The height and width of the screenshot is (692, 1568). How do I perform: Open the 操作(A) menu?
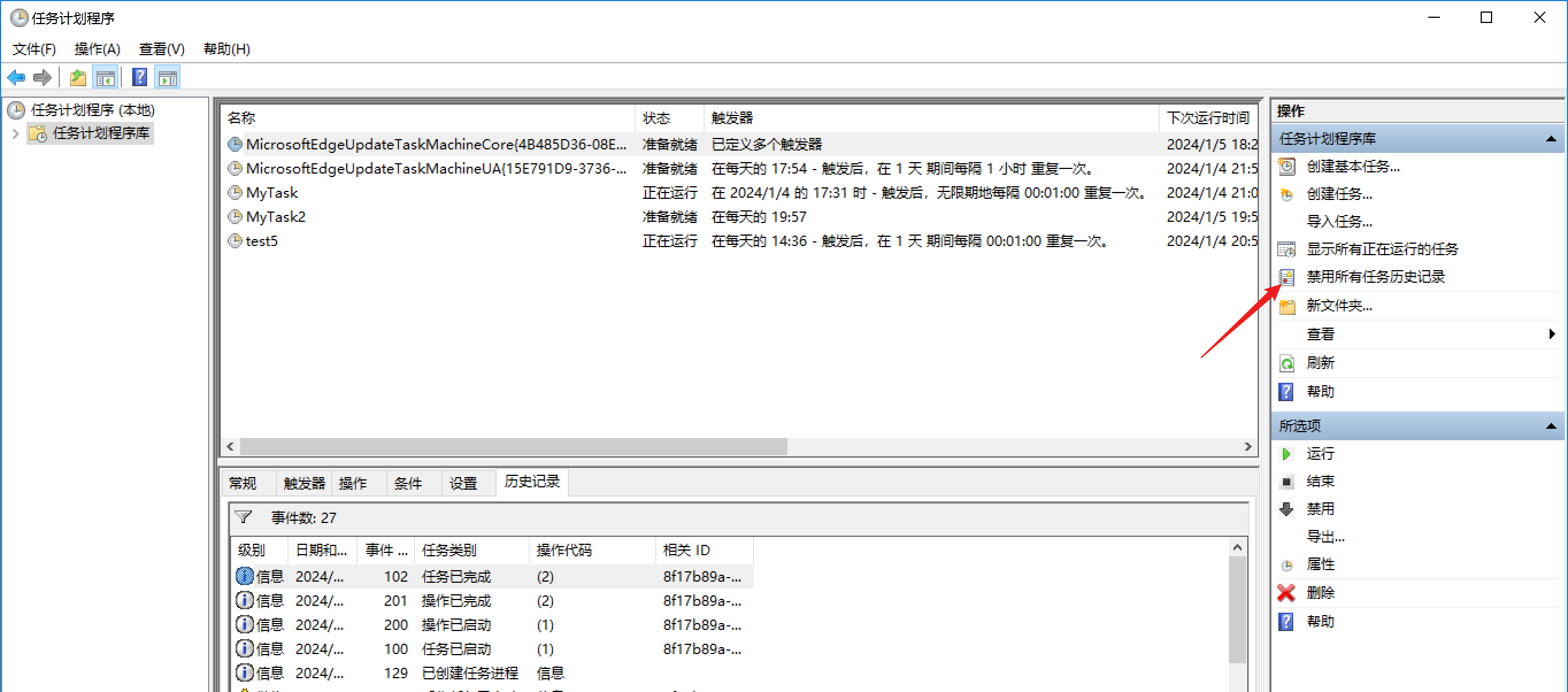click(96, 49)
